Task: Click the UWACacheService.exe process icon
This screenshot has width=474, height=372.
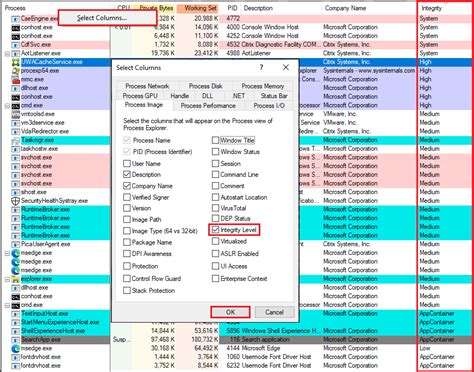Action: 15,62
